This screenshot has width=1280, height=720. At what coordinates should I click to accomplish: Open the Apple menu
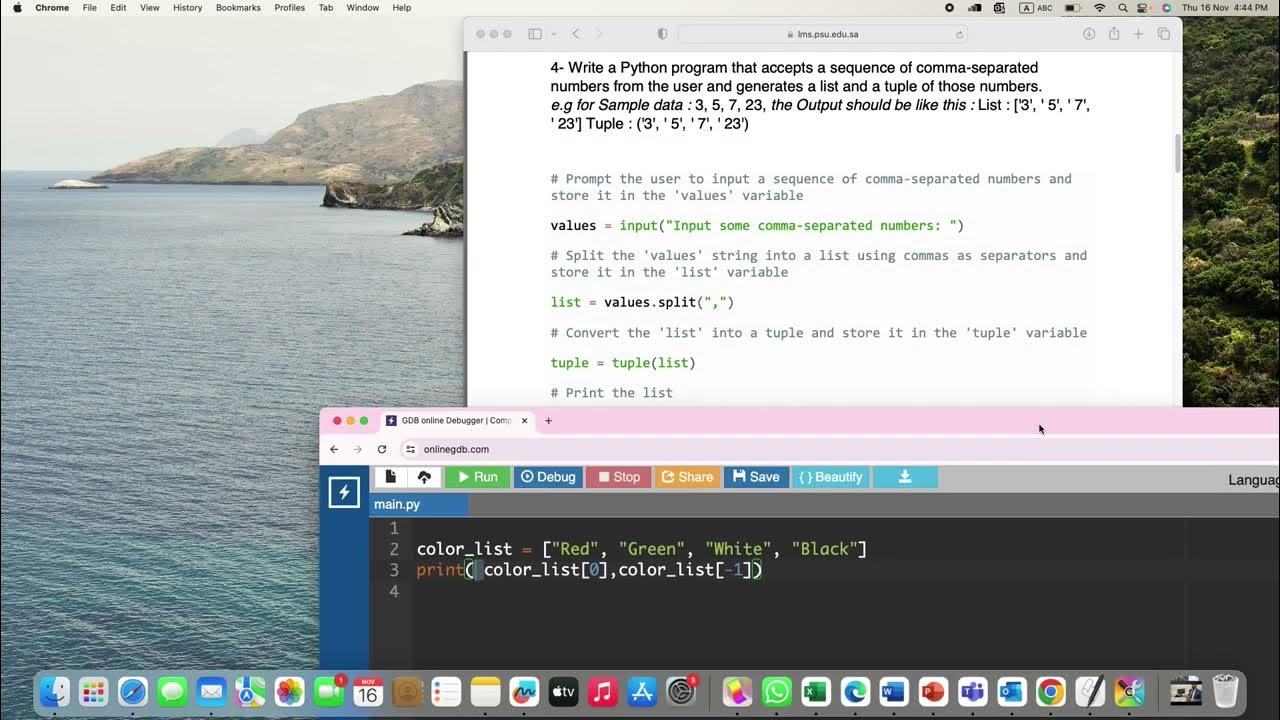[x=17, y=7]
